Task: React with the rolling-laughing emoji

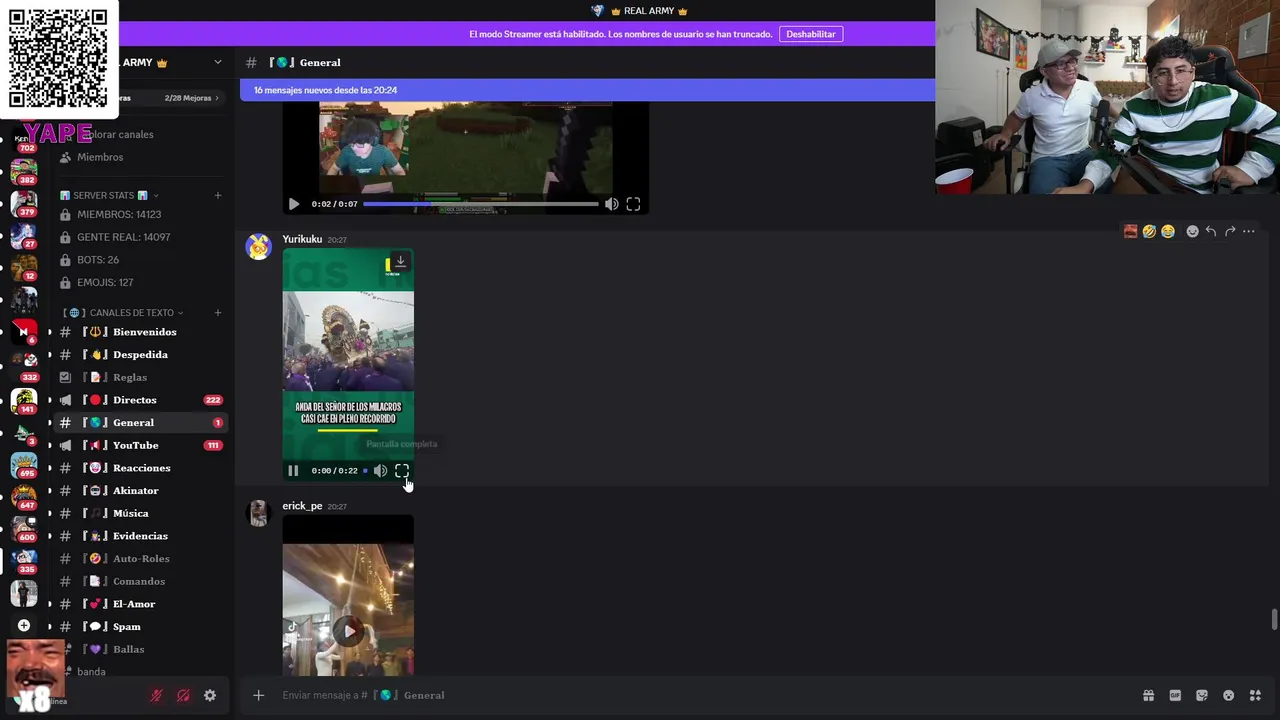Action: 1149,231
